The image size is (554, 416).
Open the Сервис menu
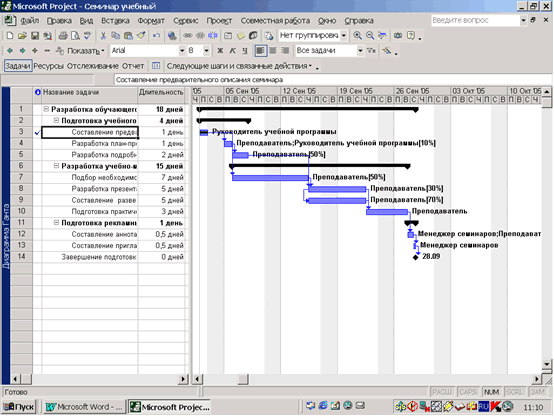[x=185, y=20]
